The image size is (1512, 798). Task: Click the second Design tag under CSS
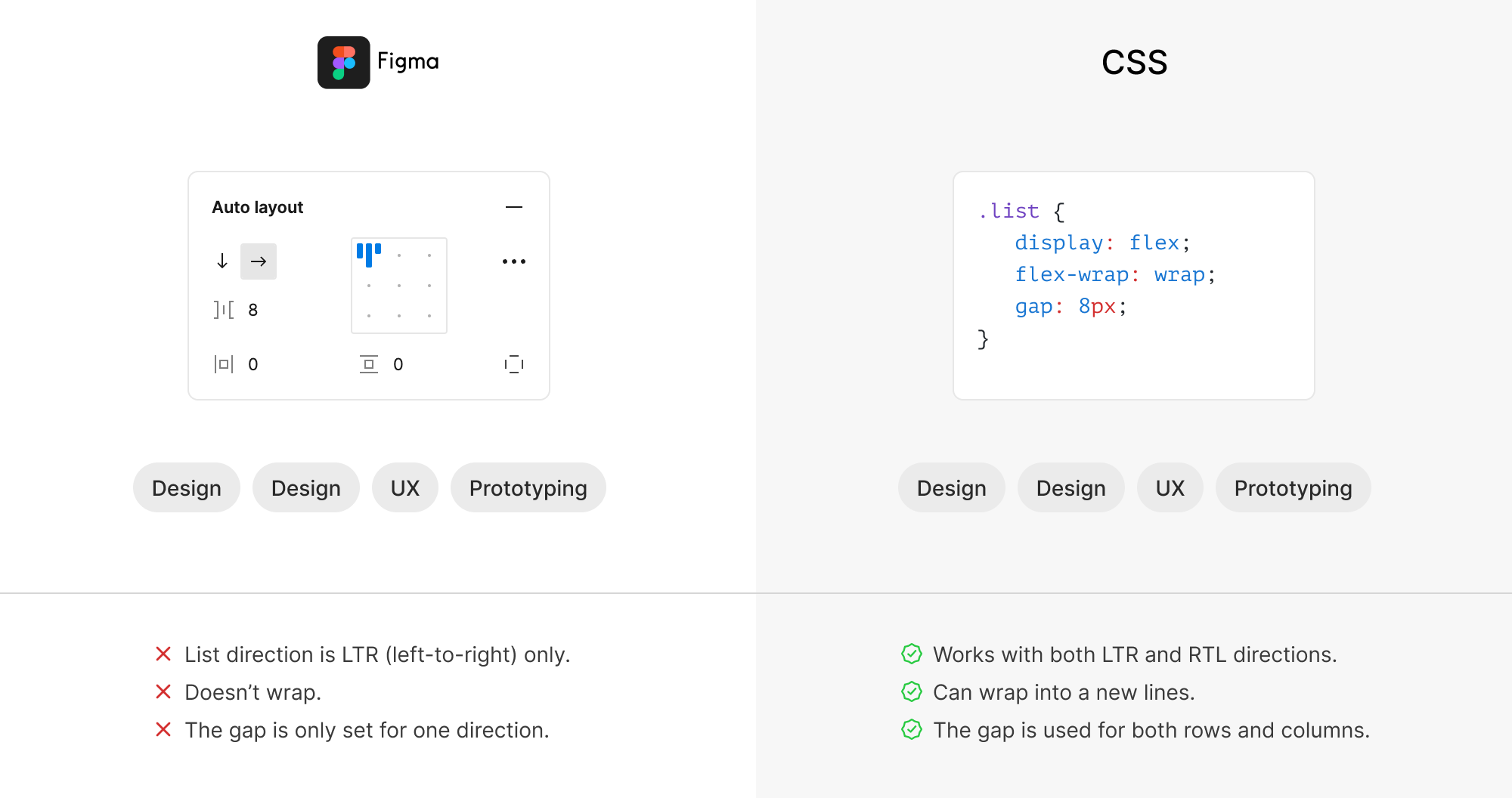click(1070, 488)
